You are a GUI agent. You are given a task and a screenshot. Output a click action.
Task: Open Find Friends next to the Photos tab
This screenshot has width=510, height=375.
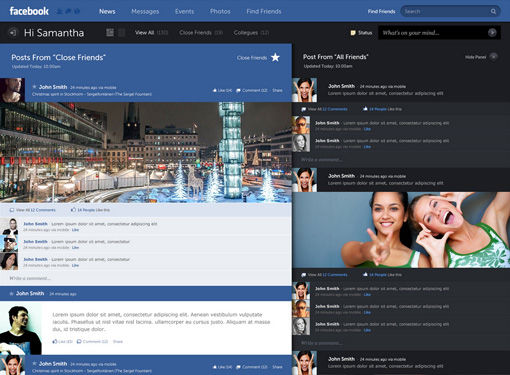264,11
